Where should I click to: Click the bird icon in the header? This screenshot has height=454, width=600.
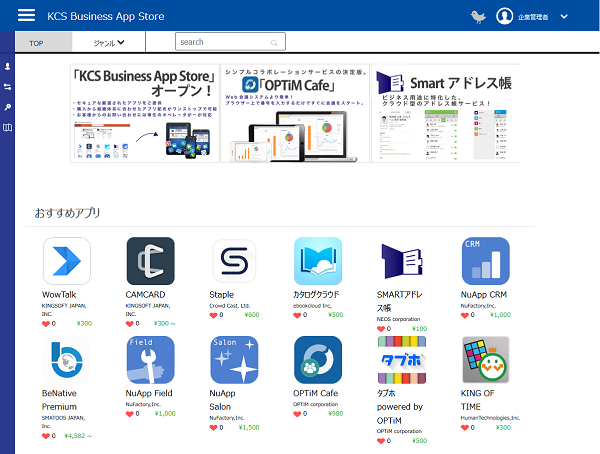(x=478, y=16)
